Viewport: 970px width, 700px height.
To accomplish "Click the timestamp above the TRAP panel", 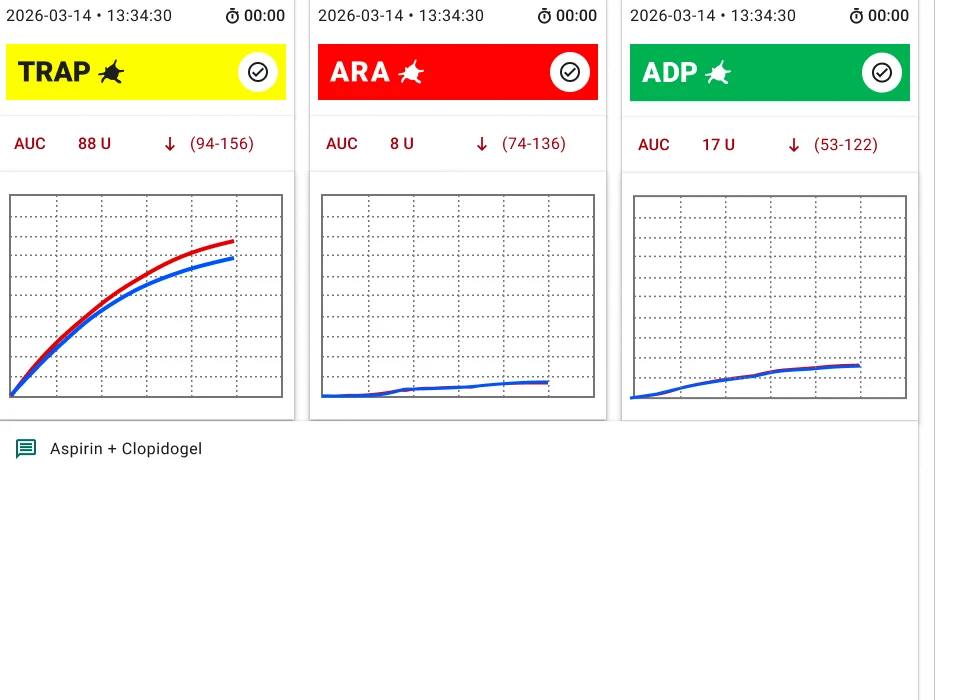I will point(89,15).
